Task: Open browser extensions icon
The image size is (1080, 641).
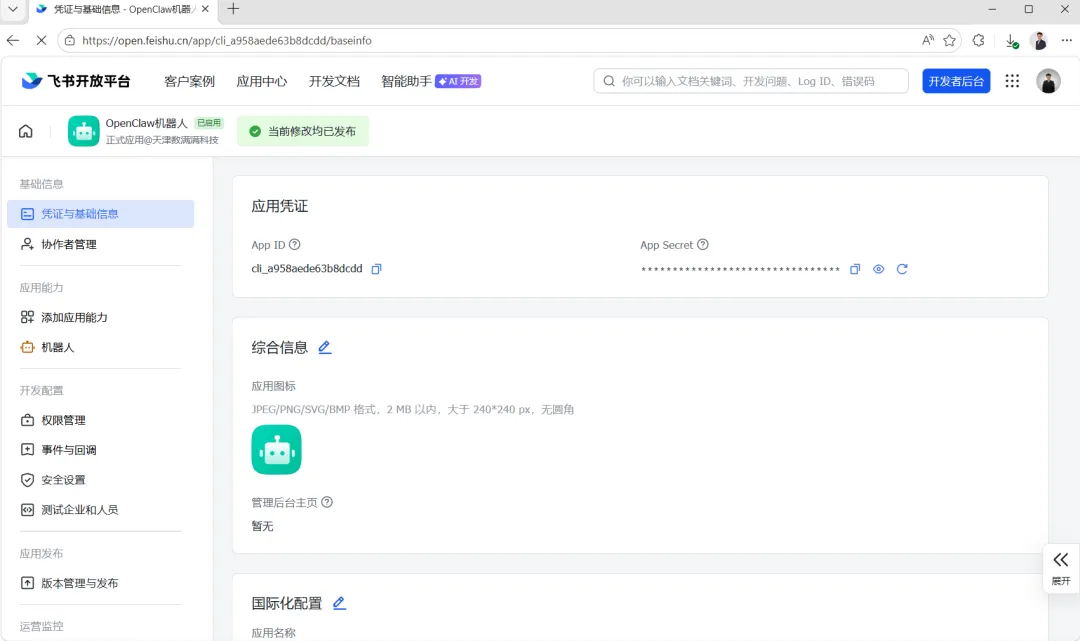Action: [979, 41]
